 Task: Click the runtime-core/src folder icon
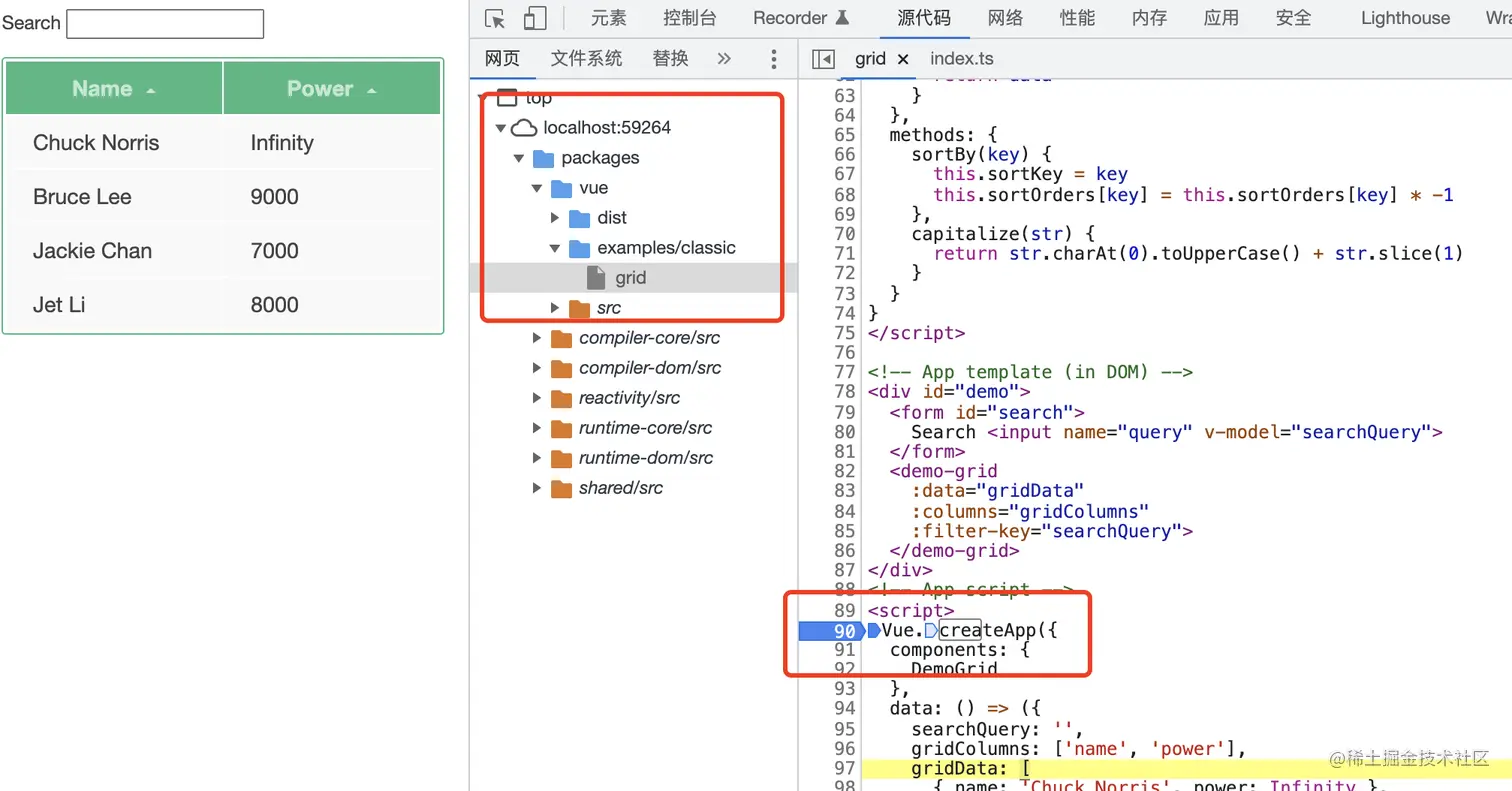click(561, 428)
